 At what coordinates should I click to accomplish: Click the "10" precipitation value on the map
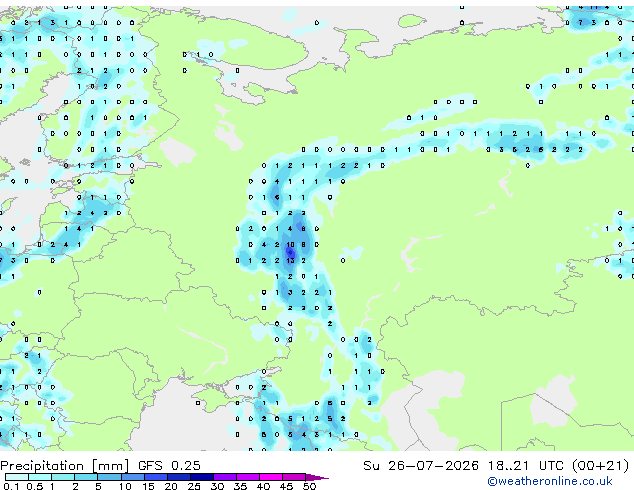[x=290, y=245]
